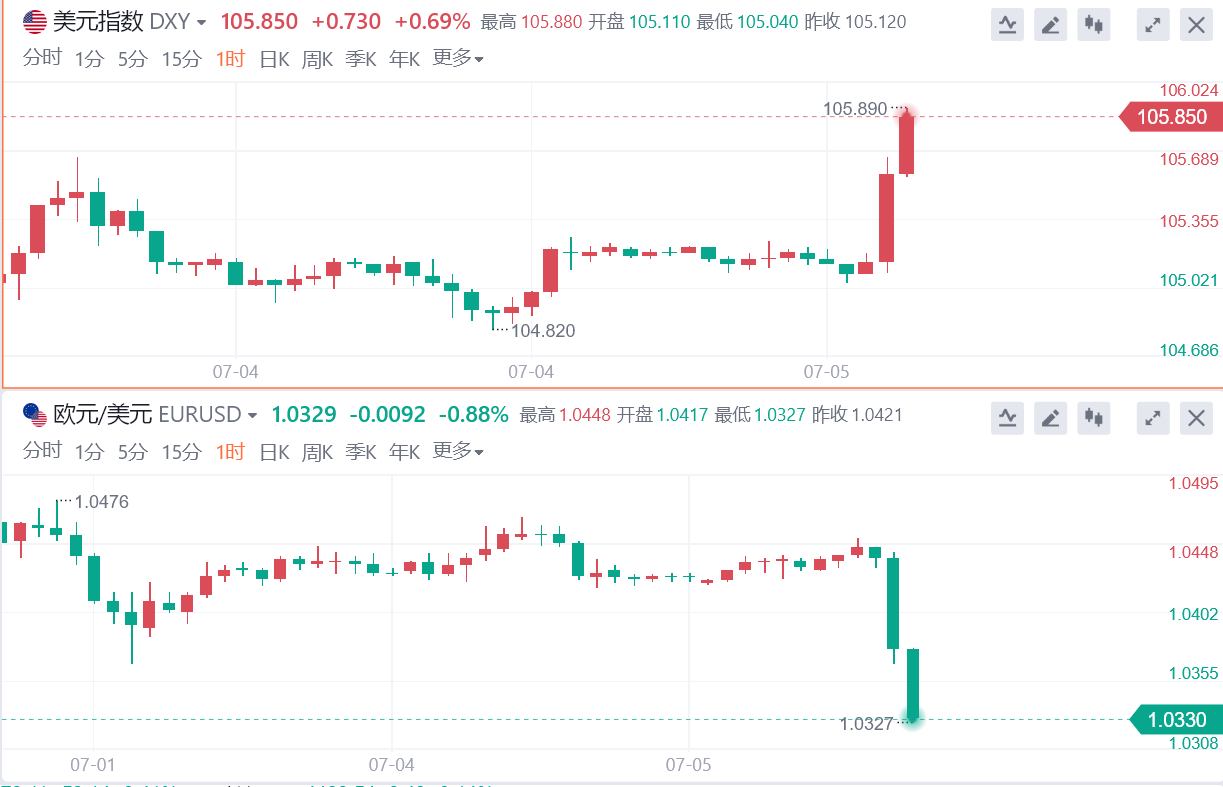Click the 105.850 current price tag
Screen dimensions: 1223x787
(x=1171, y=117)
